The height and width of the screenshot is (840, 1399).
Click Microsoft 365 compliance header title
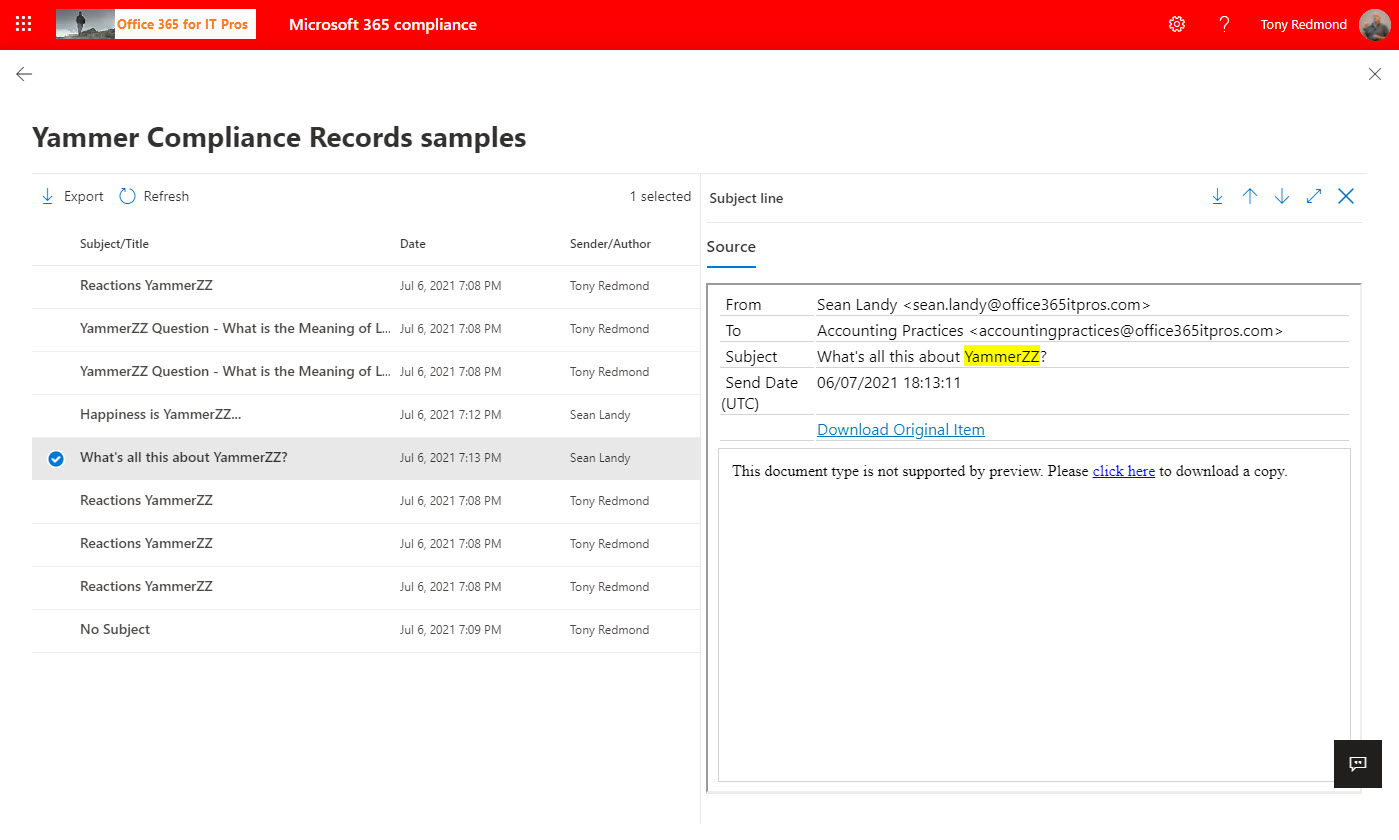point(383,24)
